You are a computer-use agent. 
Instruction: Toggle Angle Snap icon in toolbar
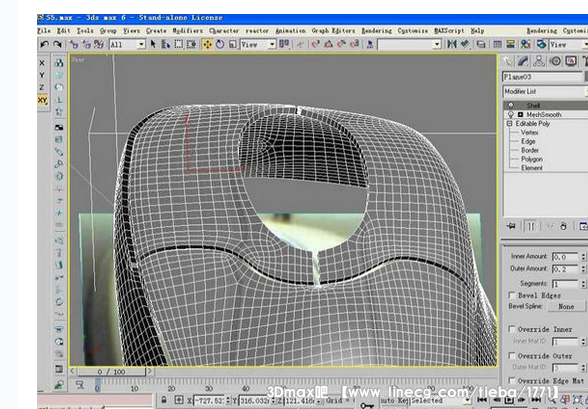point(328,44)
